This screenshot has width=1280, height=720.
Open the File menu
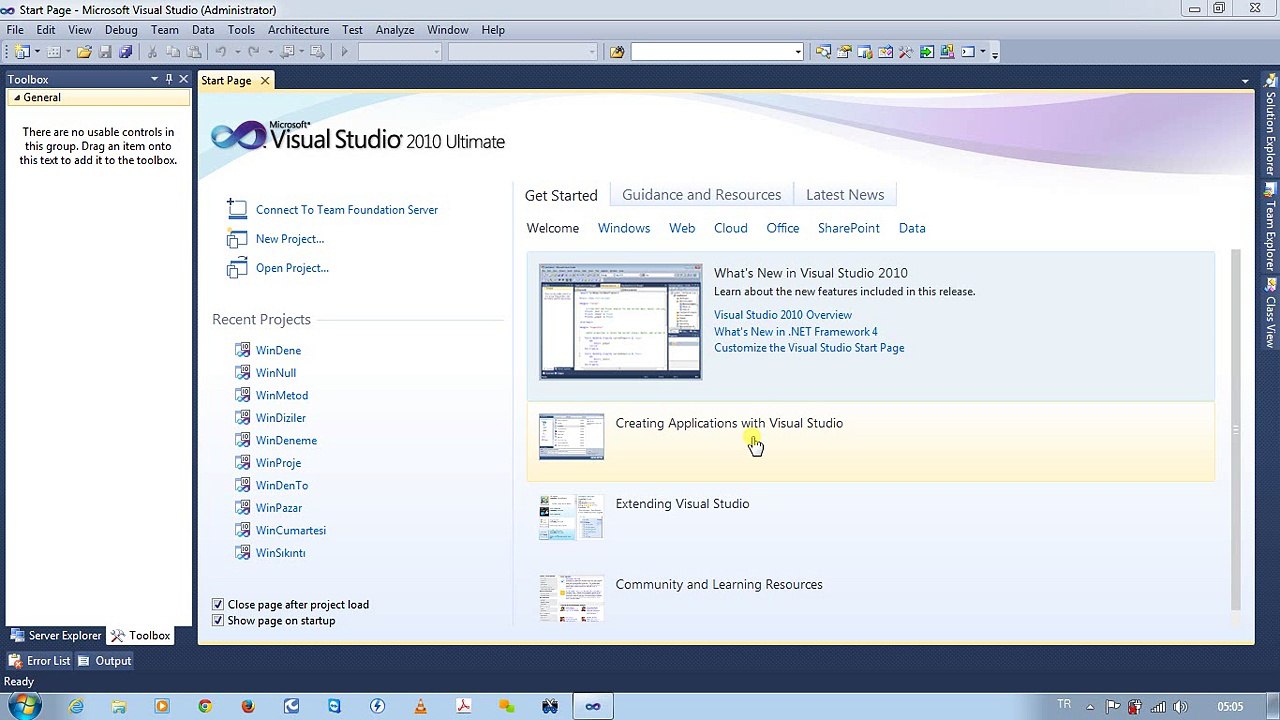tap(15, 30)
